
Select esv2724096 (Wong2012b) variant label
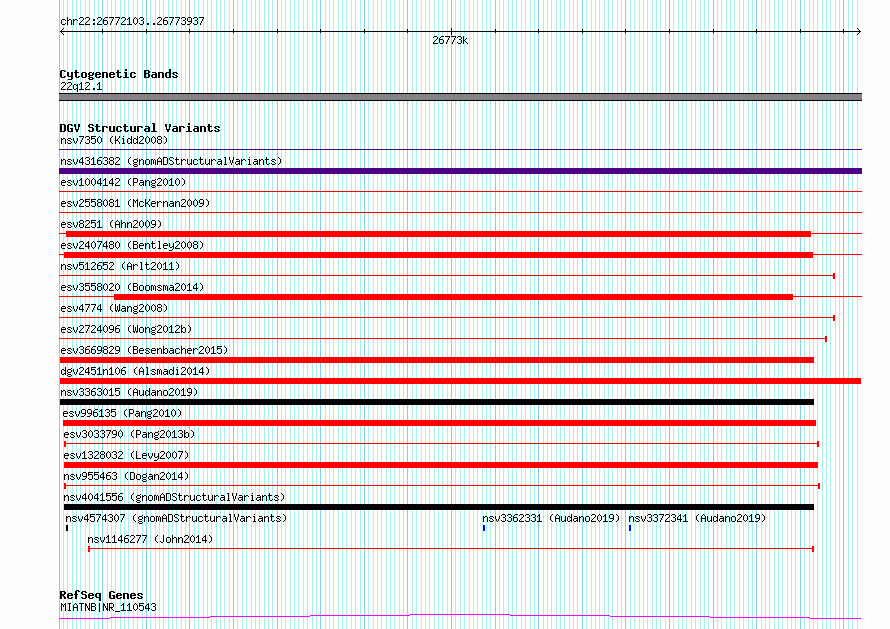pos(126,329)
